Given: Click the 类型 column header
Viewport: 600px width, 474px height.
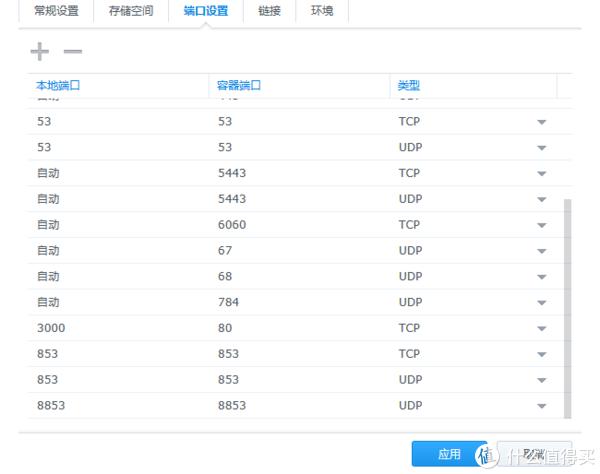Looking at the screenshot, I should coord(409,85).
